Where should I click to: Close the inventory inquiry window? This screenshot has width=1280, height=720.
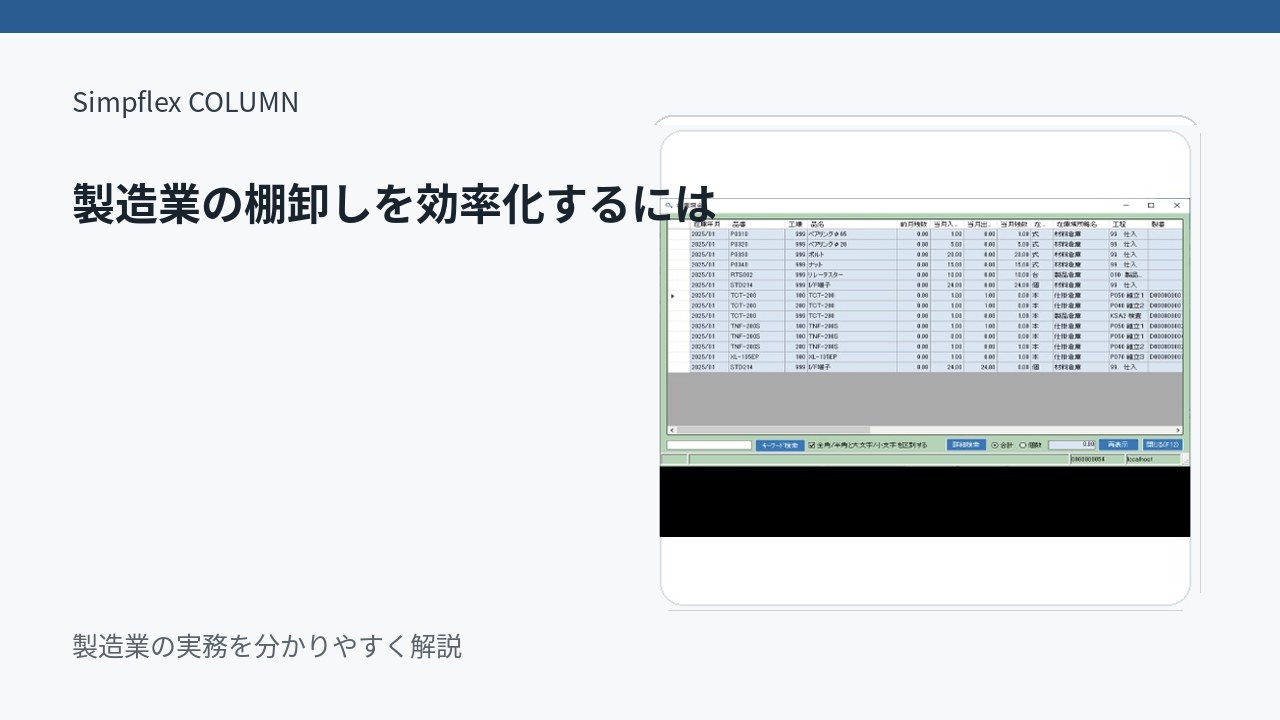click(x=1177, y=205)
